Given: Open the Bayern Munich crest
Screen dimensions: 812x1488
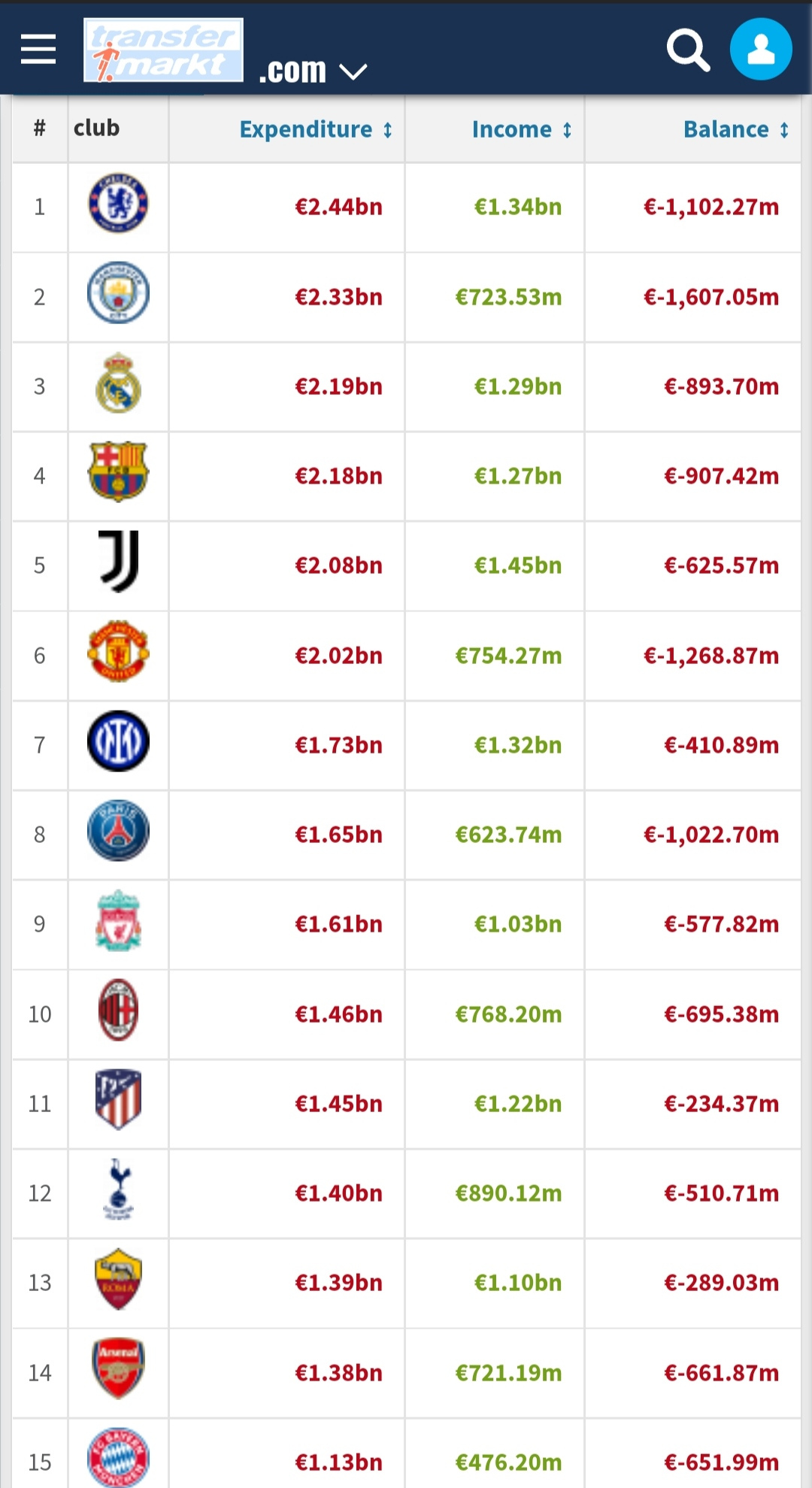Looking at the screenshot, I should tap(118, 1458).
